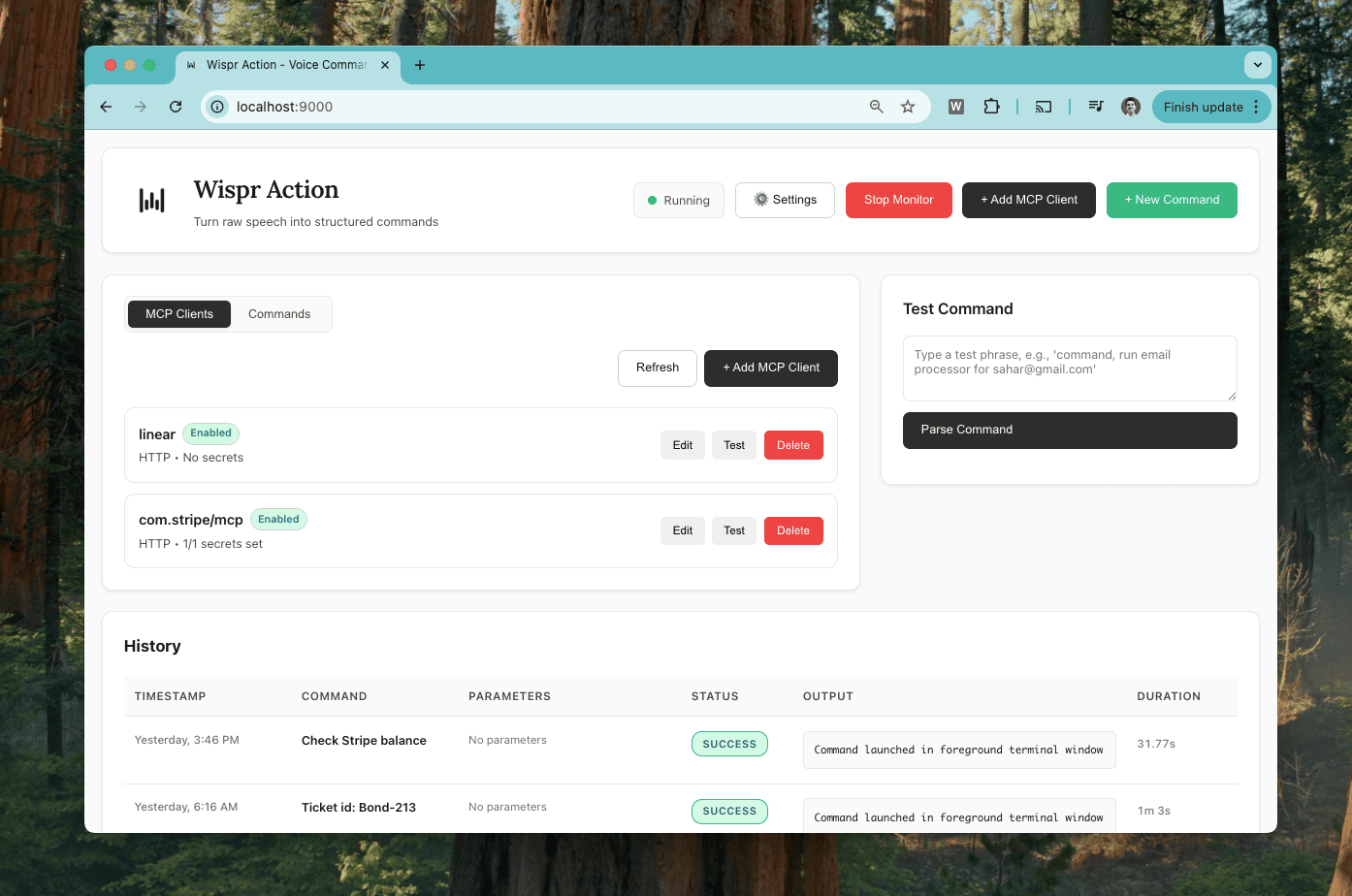Click the Wispr Action bar-chart logo icon
This screenshot has height=896, width=1352.
[x=151, y=200]
